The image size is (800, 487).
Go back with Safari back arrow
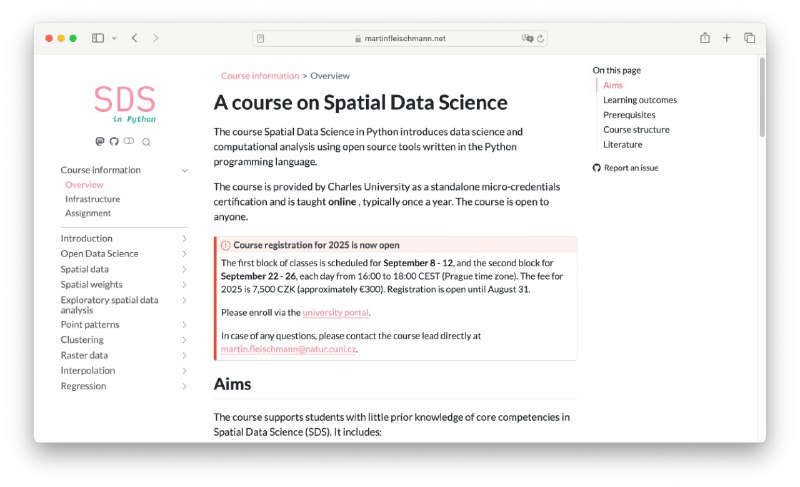135,38
